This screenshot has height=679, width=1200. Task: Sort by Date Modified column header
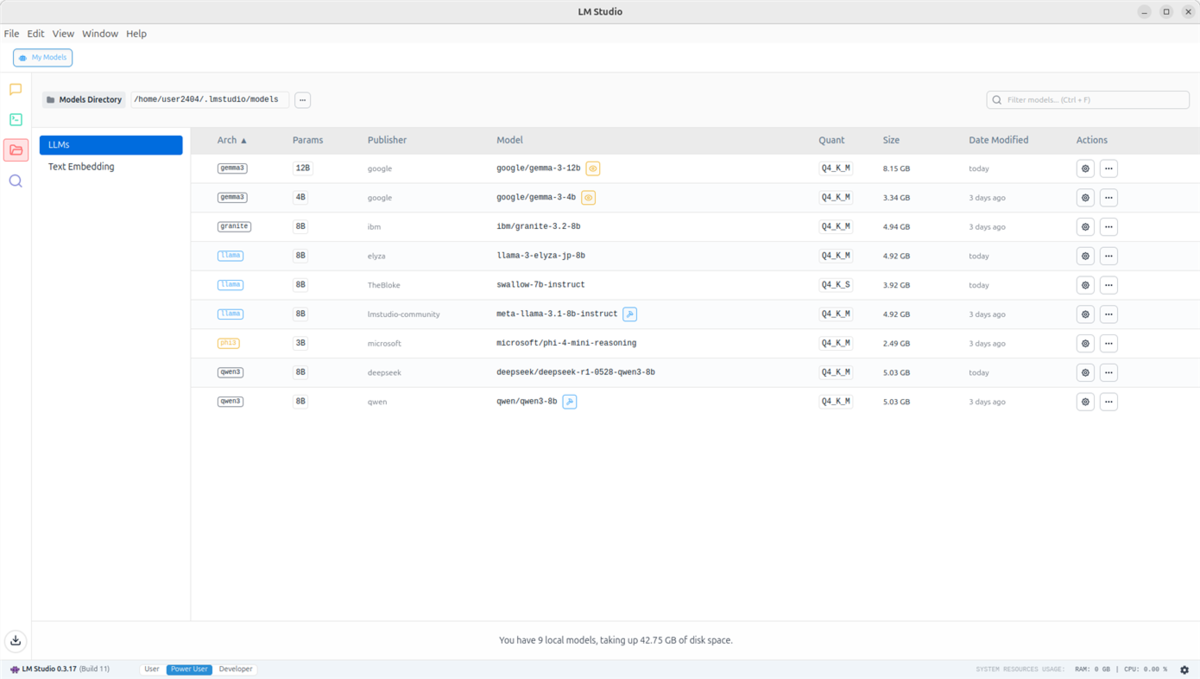998,140
